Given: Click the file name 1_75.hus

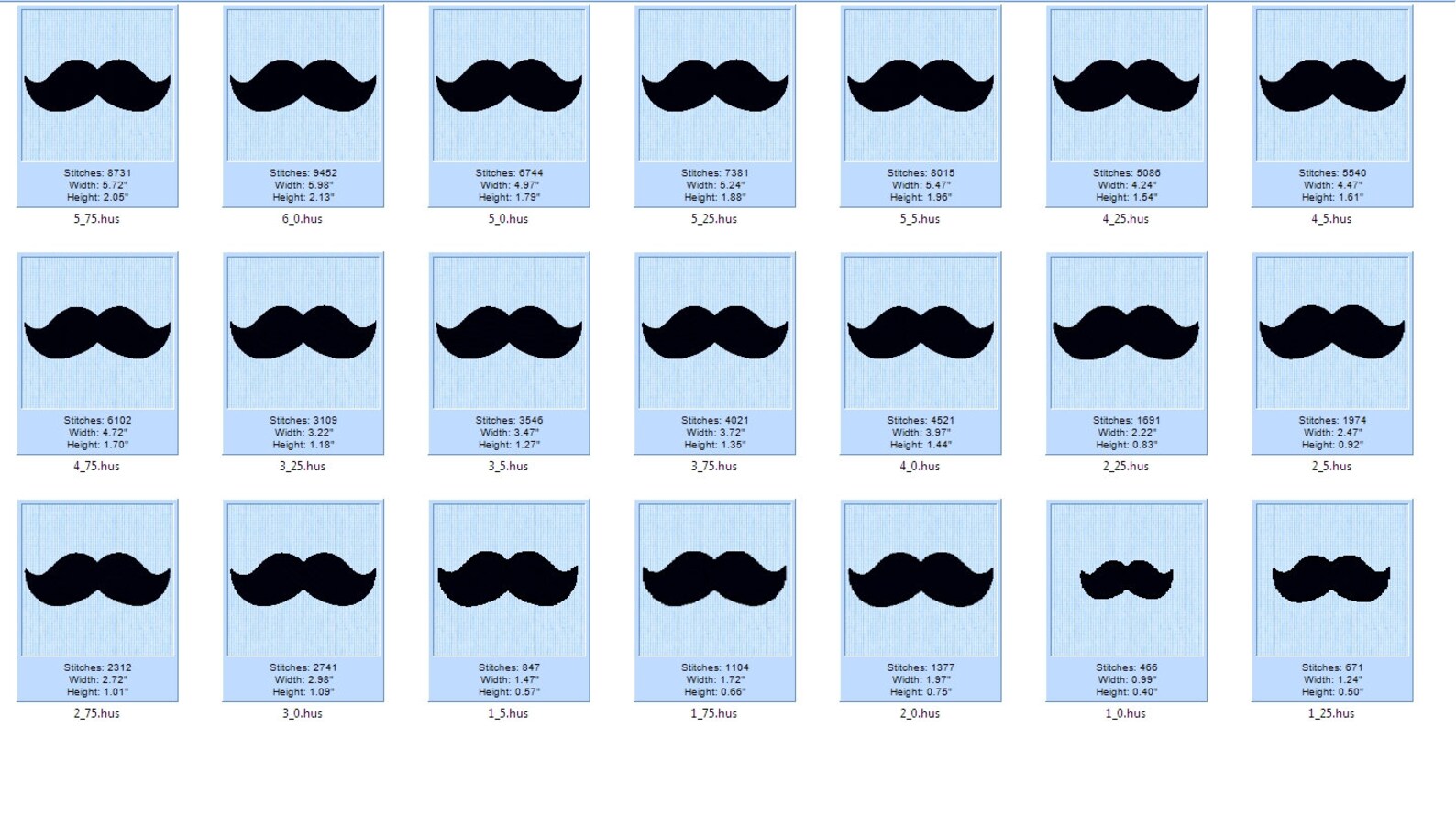Looking at the screenshot, I should [x=714, y=714].
